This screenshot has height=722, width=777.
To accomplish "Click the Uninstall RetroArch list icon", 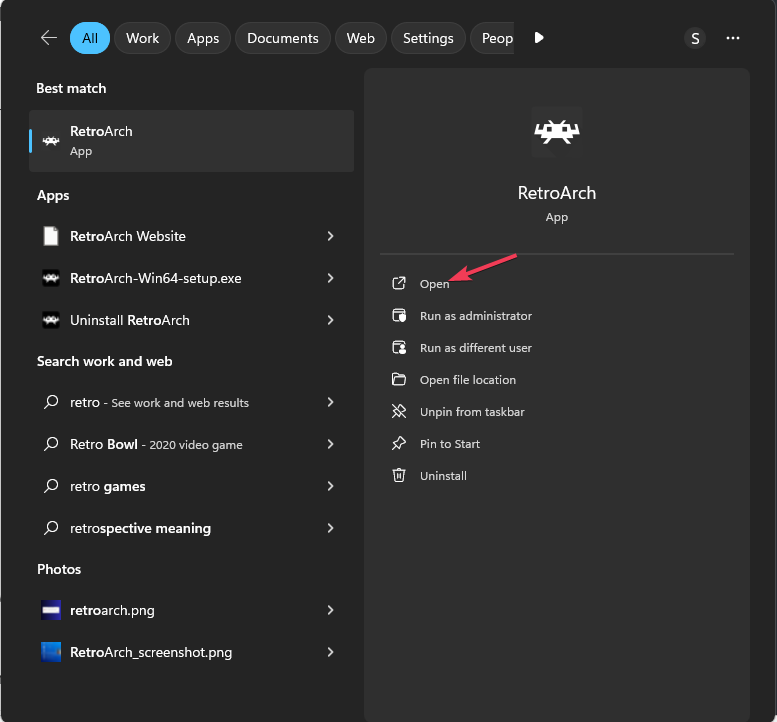I will tap(51, 320).
